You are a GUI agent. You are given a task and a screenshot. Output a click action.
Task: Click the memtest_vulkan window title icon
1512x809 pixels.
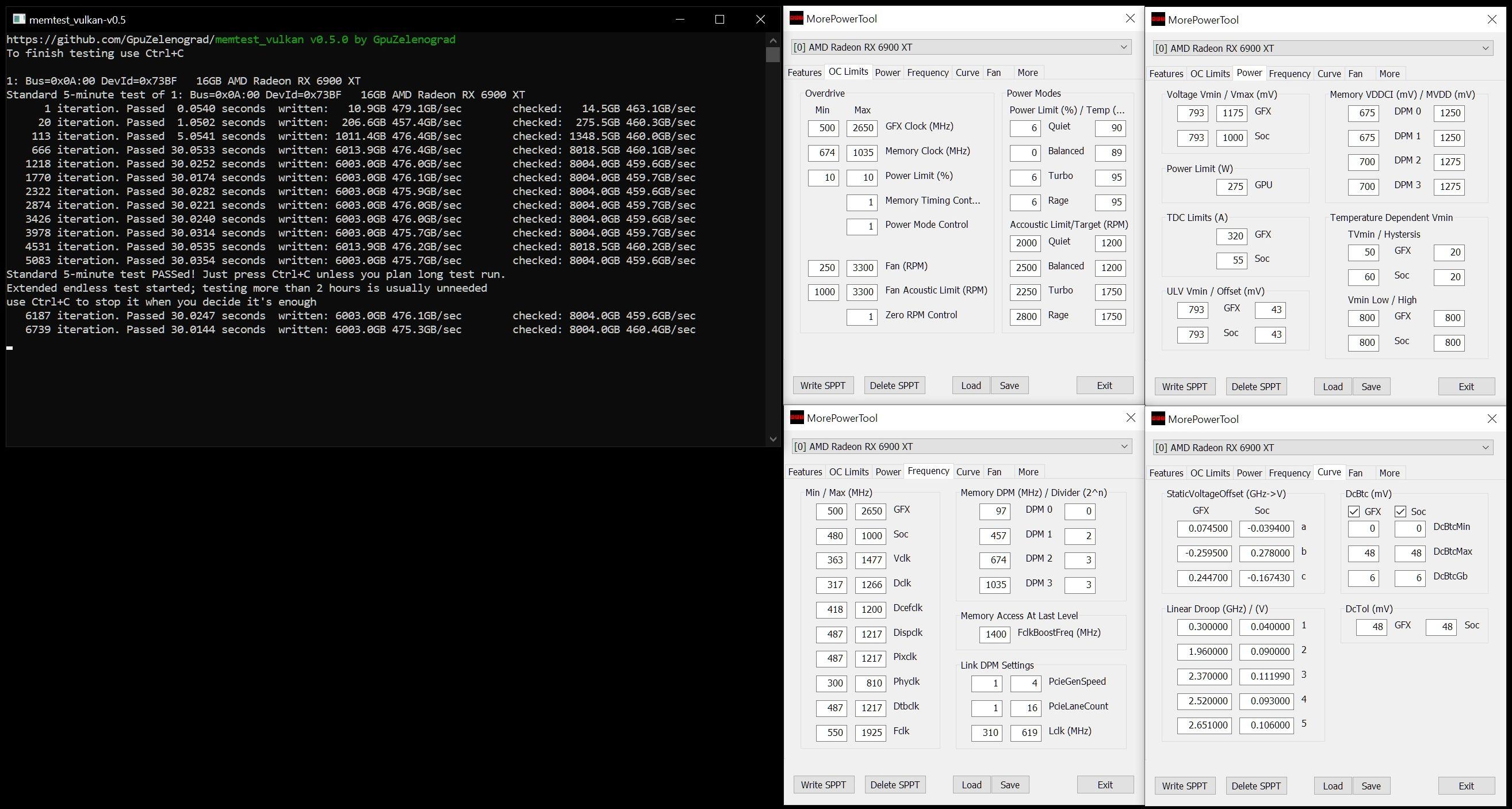click(19, 20)
